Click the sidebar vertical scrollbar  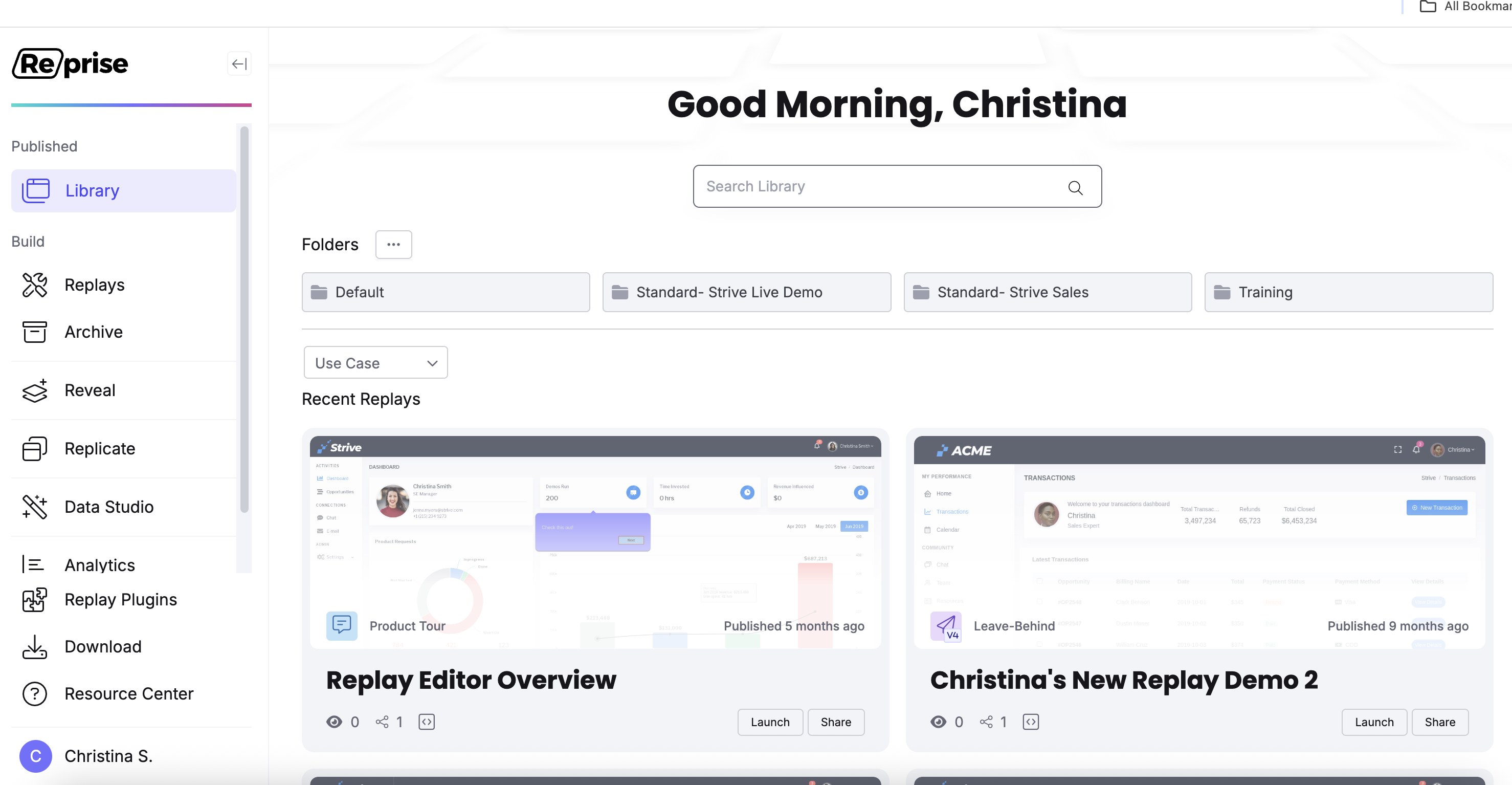click(x=244, y=320)
